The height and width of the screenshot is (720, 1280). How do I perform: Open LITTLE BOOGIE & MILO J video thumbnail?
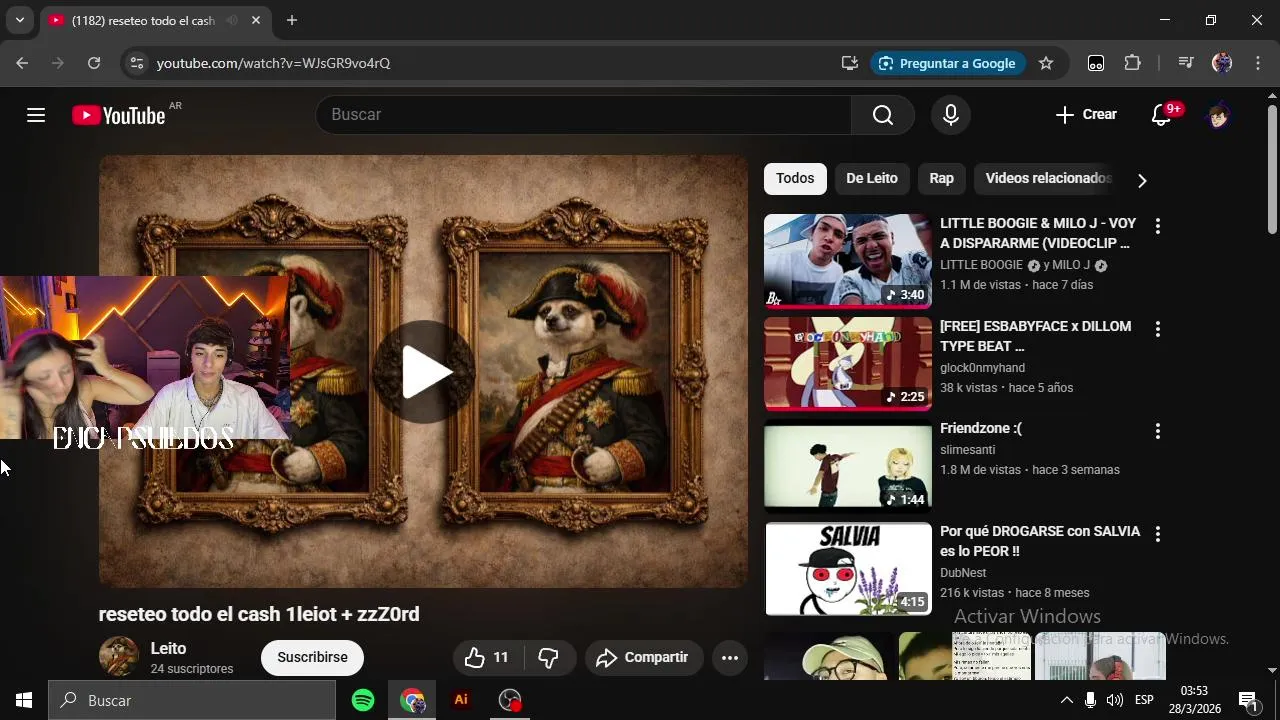click(x=848, y=260)
